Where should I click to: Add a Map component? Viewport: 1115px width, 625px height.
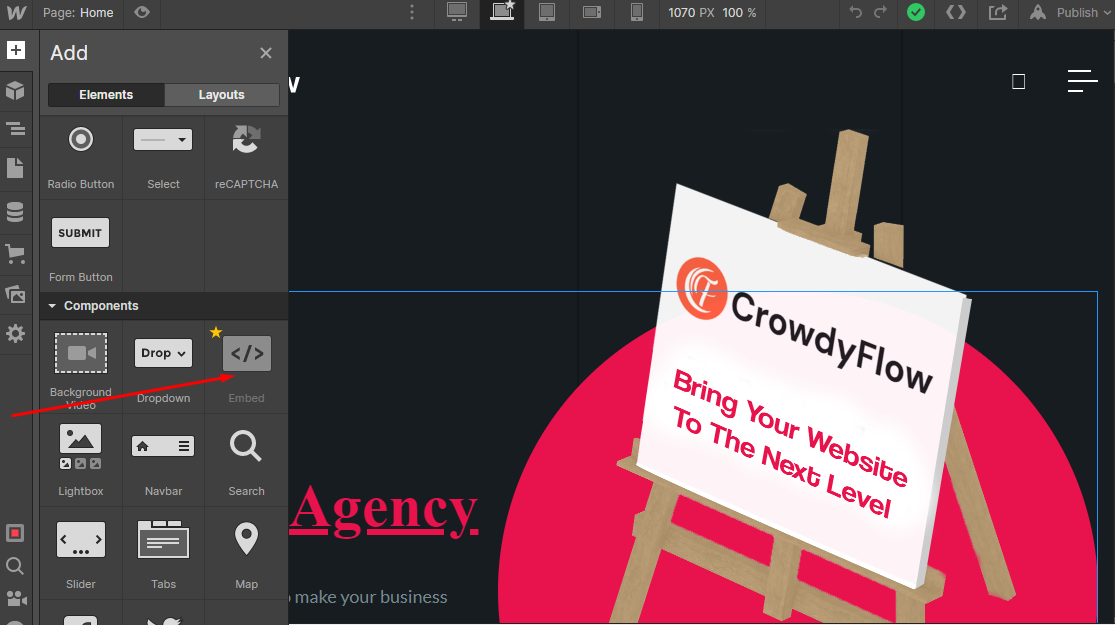246,553
